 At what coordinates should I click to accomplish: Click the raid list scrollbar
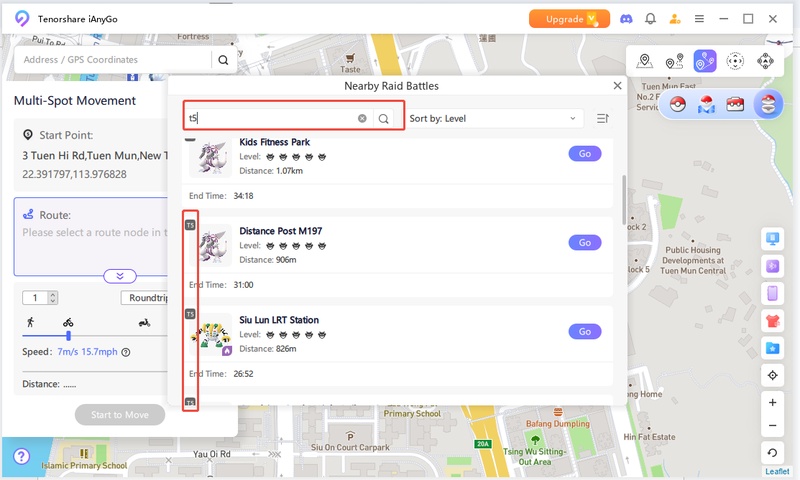[x=623, y=199]
